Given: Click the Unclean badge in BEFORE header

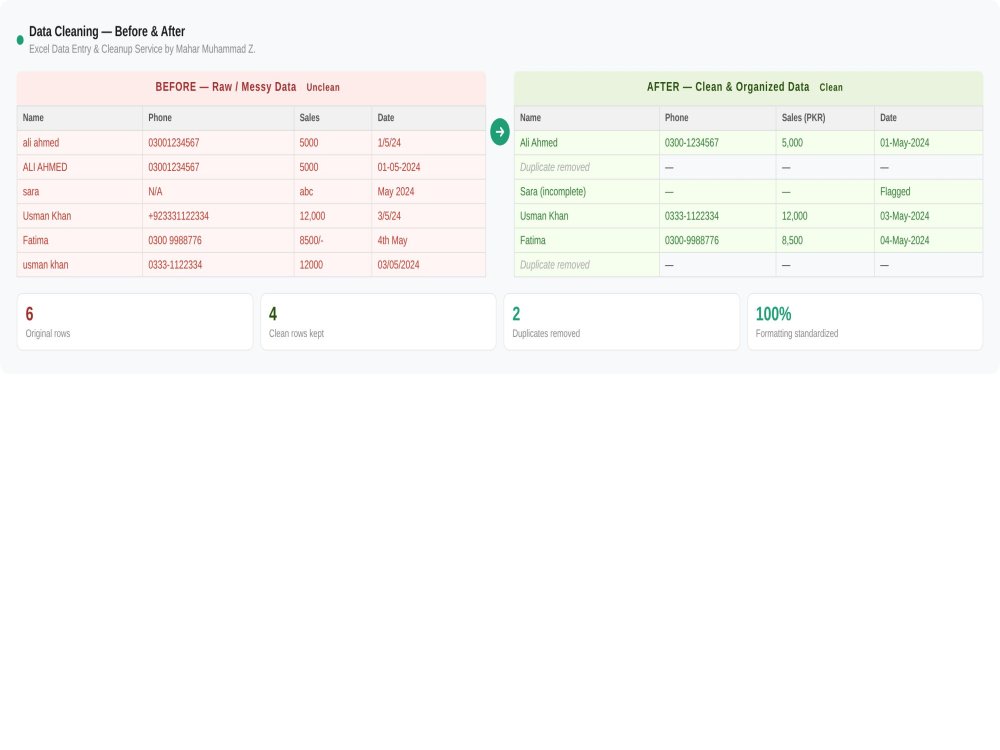Looking at the screenshot, I should 323,87.
